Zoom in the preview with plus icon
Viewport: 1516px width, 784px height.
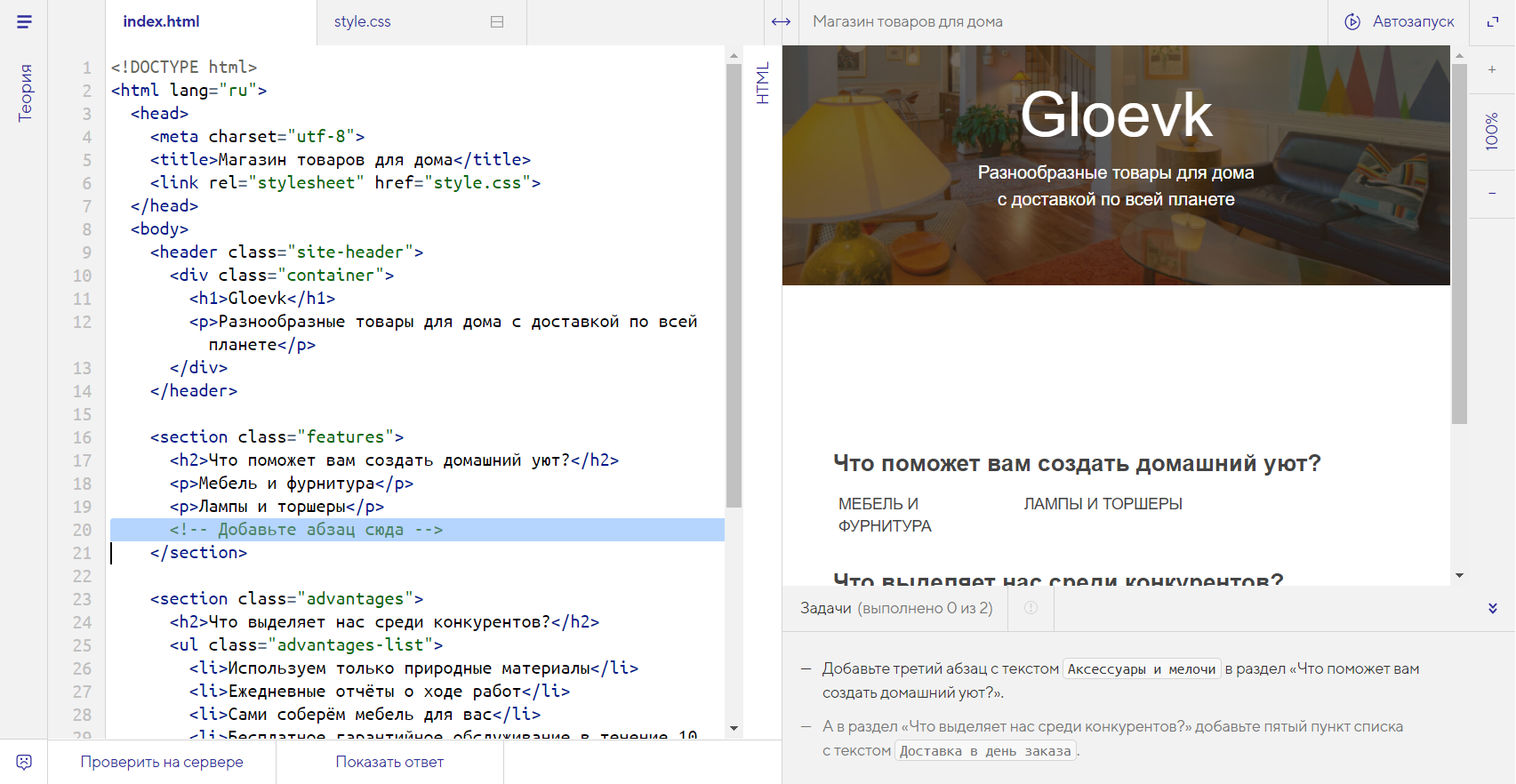pyautogui.click(x=1492, y=69)
